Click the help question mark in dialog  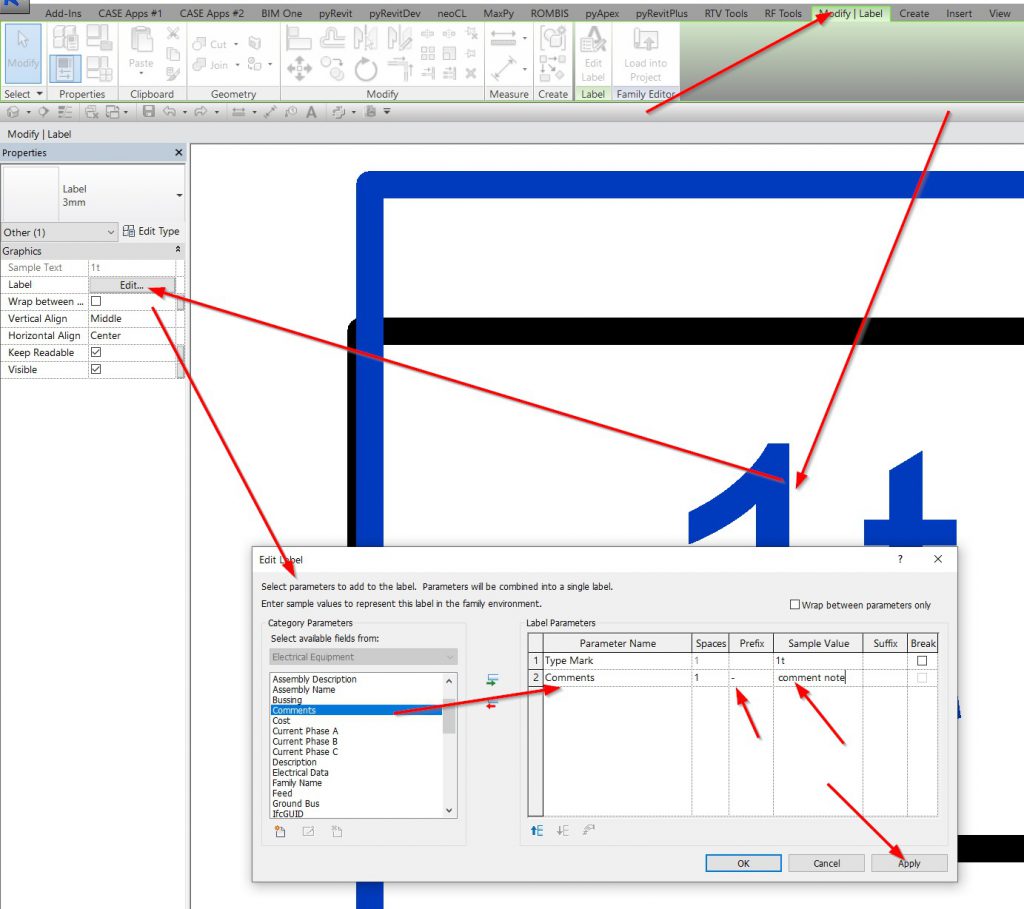tap(899, 560)
